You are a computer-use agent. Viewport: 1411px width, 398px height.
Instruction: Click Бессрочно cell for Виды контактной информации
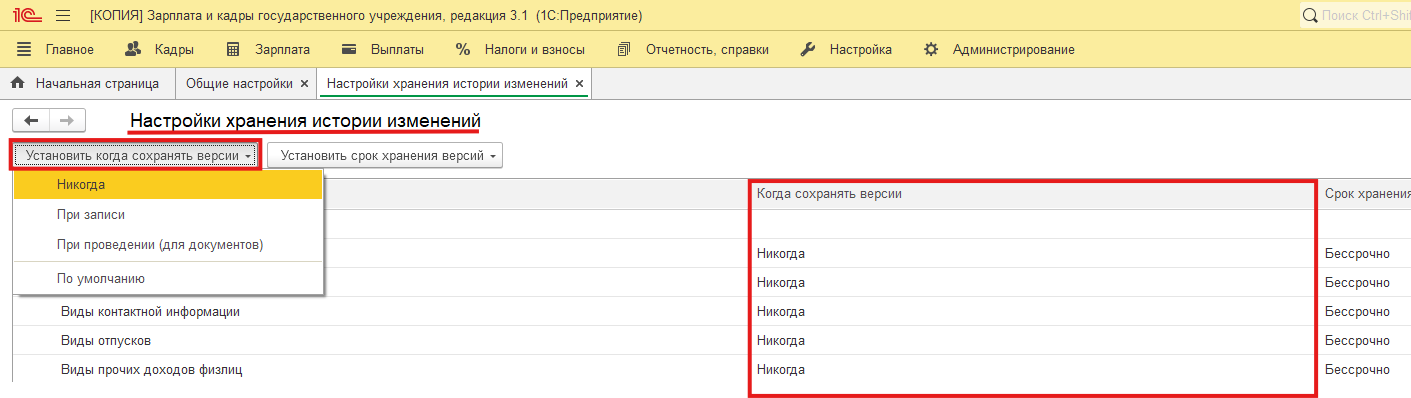[1365, 311]
